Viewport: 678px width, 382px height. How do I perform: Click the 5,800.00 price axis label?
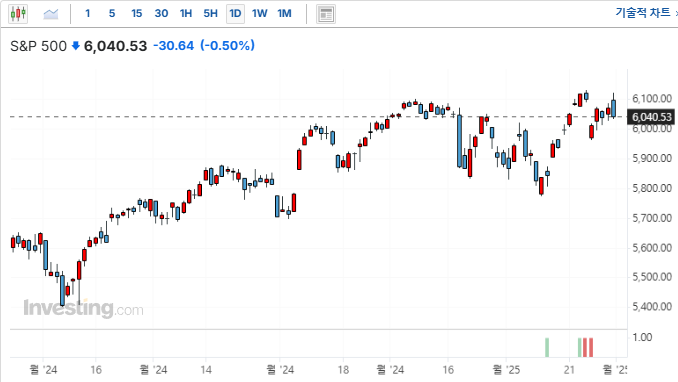[x=652, y=188]
